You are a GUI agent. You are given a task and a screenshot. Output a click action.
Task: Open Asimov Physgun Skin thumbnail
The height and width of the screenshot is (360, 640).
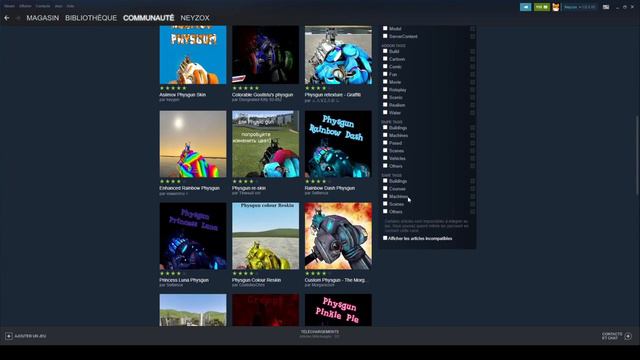(193, 55)
